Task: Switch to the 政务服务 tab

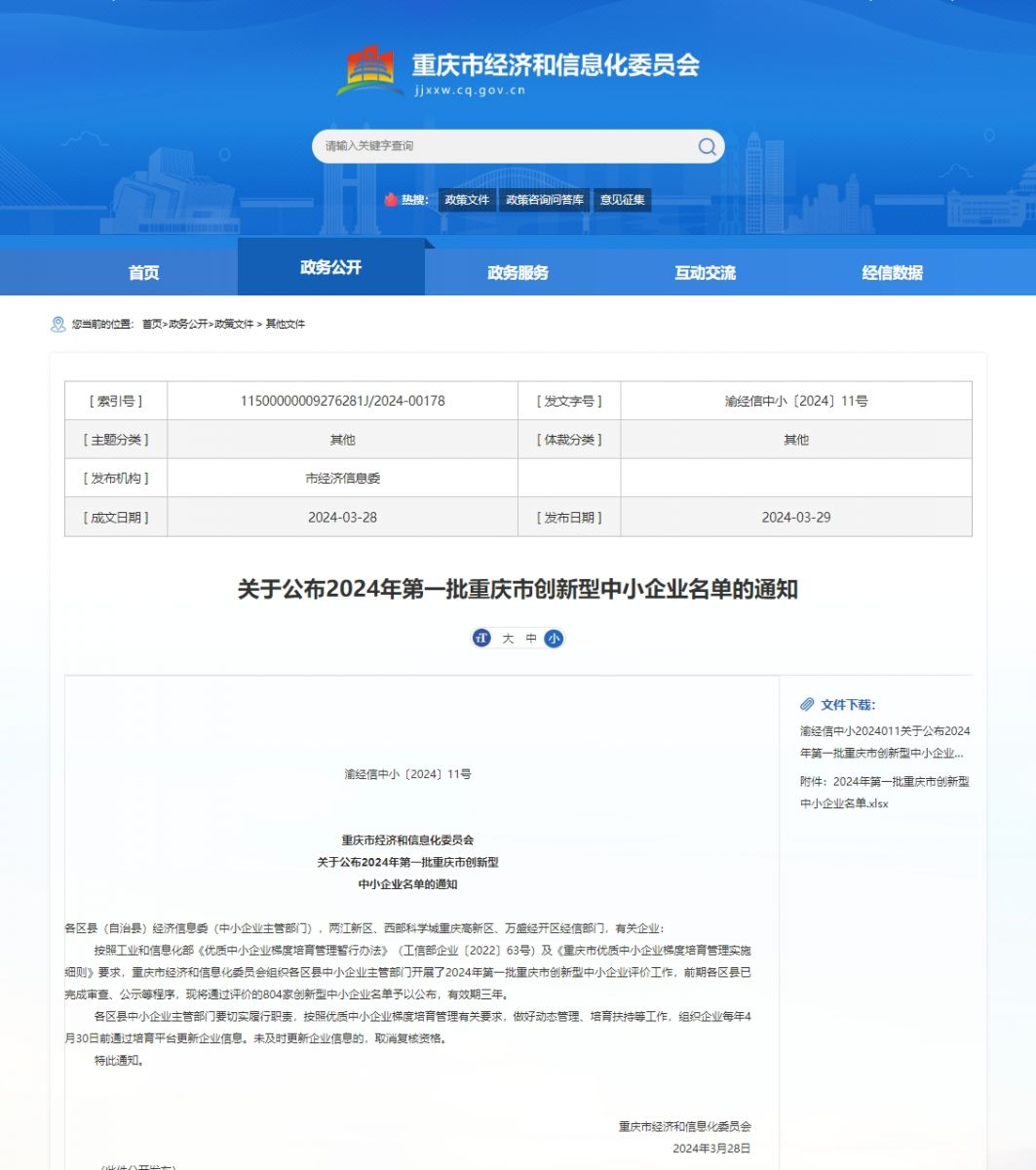Action: (518, 273)
